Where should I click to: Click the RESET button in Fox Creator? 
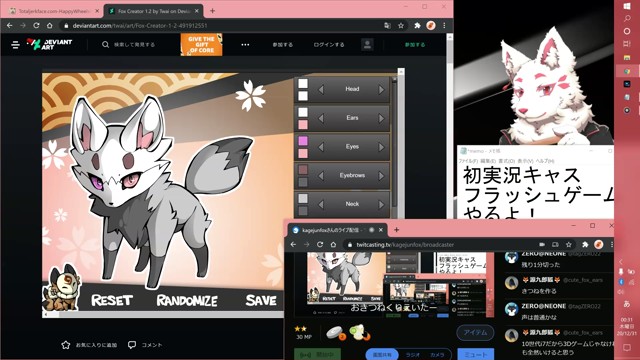pyautogui.click(x=111, y=300)
